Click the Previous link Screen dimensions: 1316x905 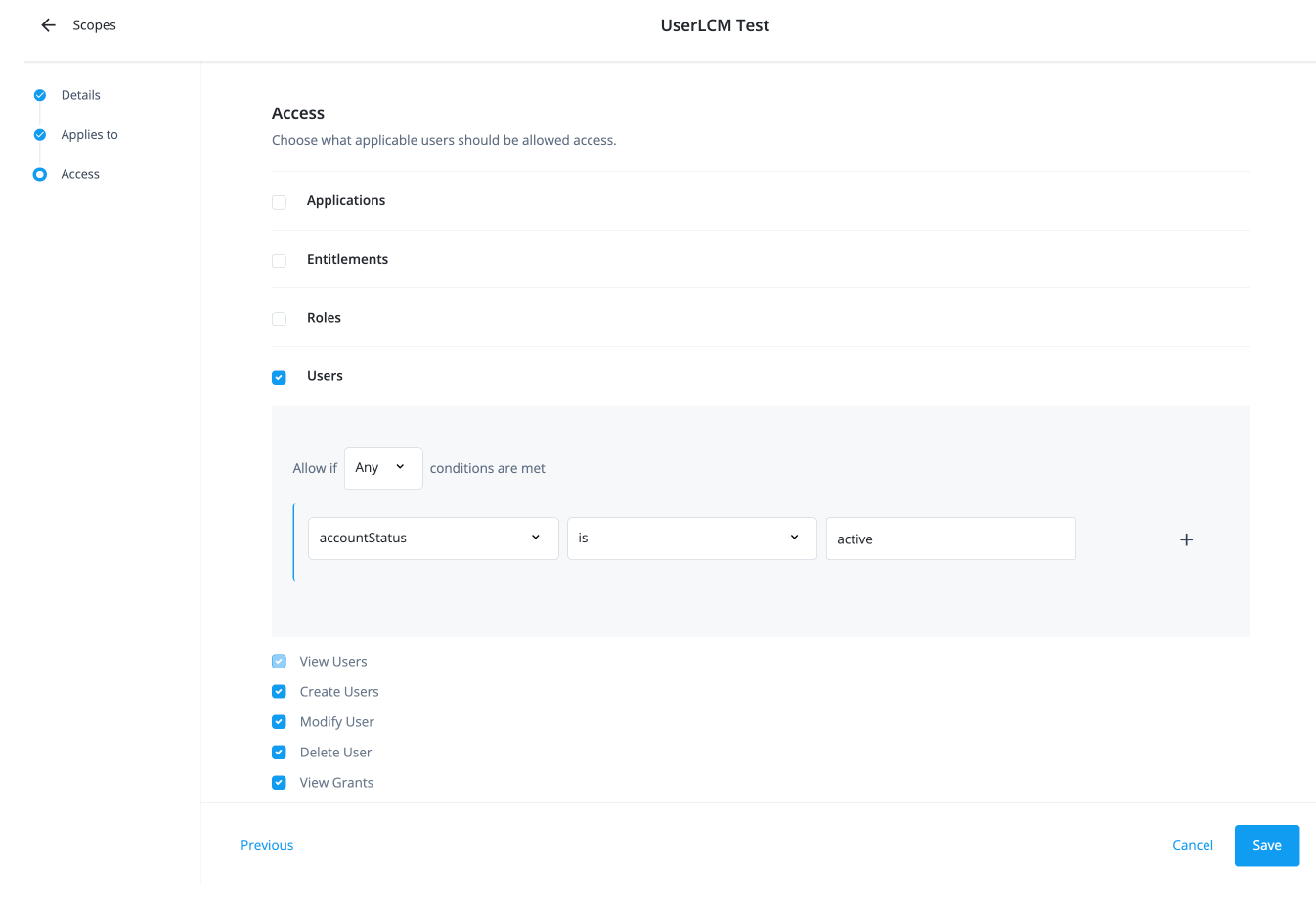point(266,844)
